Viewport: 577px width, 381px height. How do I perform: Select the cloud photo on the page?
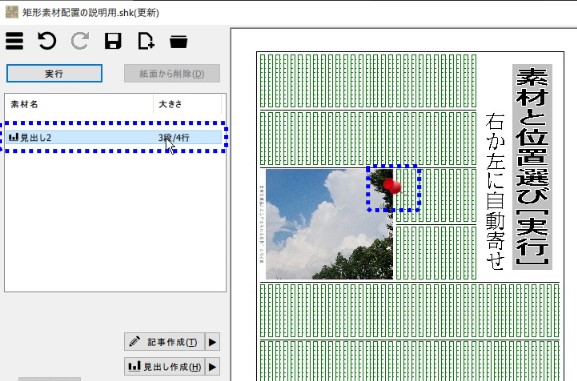329,224
